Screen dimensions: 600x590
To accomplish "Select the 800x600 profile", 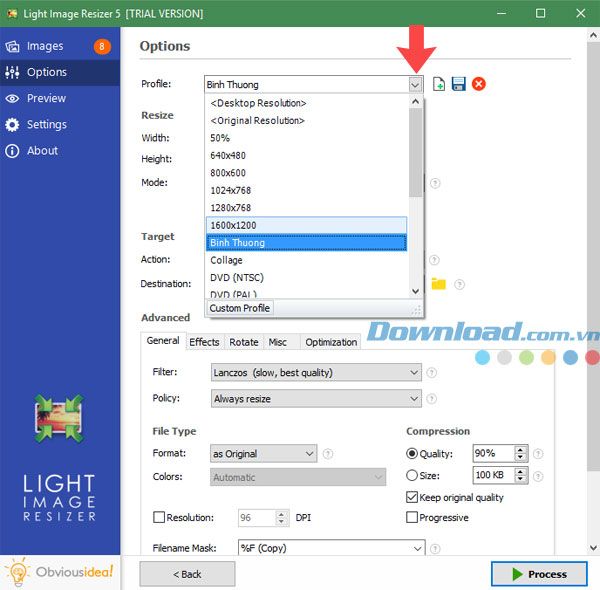I will 307,173.
